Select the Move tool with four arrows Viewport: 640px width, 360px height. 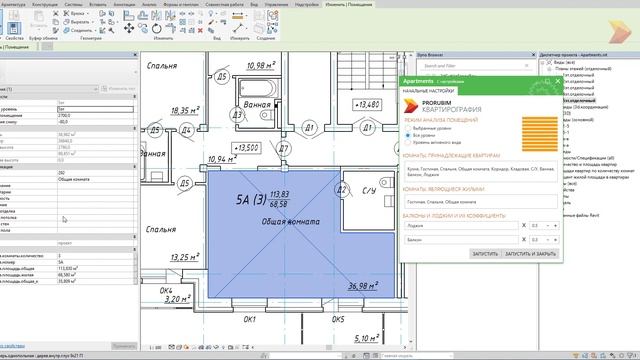pyautogui.click(x=129, y=28)
